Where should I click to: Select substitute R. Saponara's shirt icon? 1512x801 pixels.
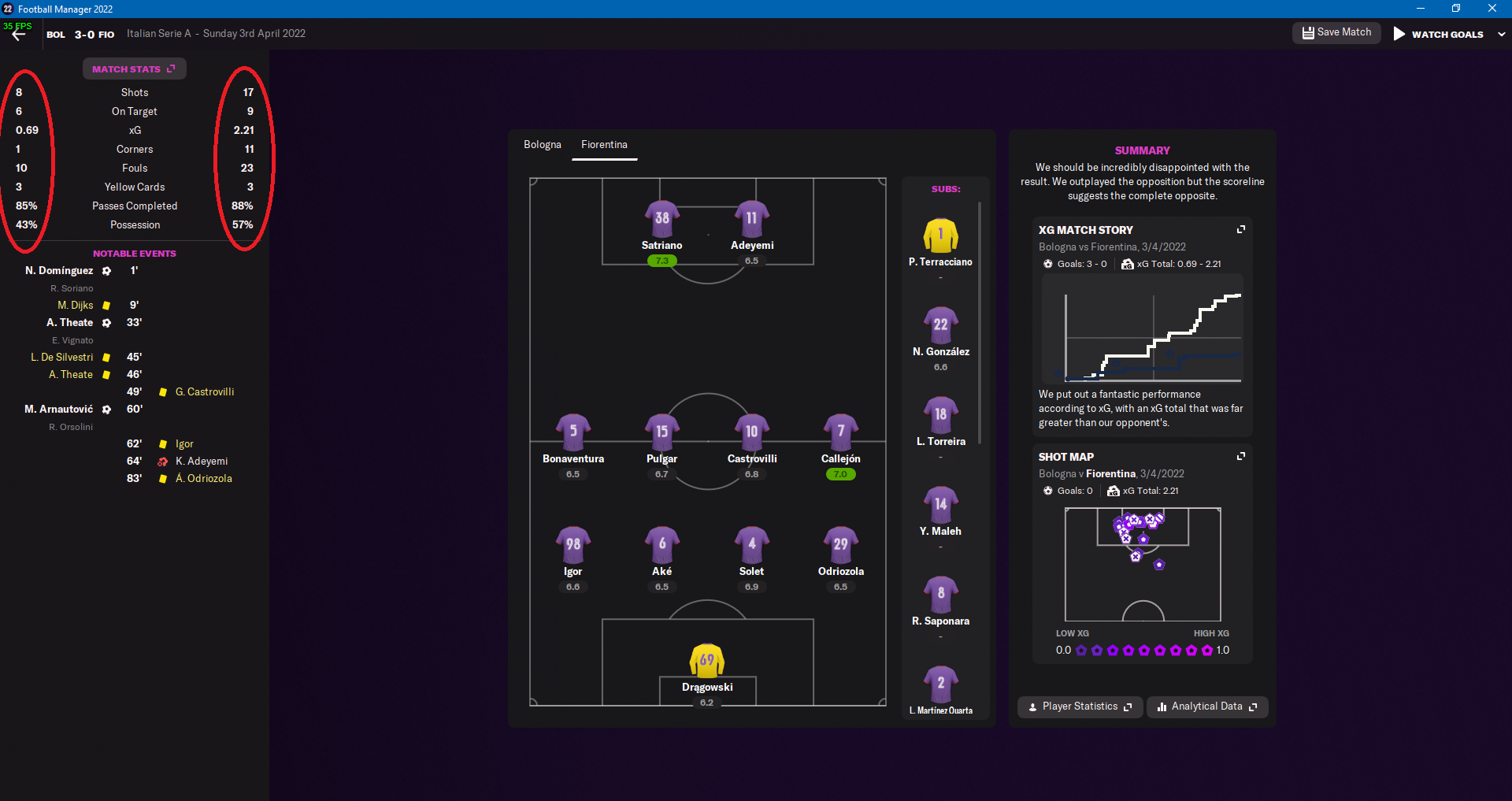941,594
